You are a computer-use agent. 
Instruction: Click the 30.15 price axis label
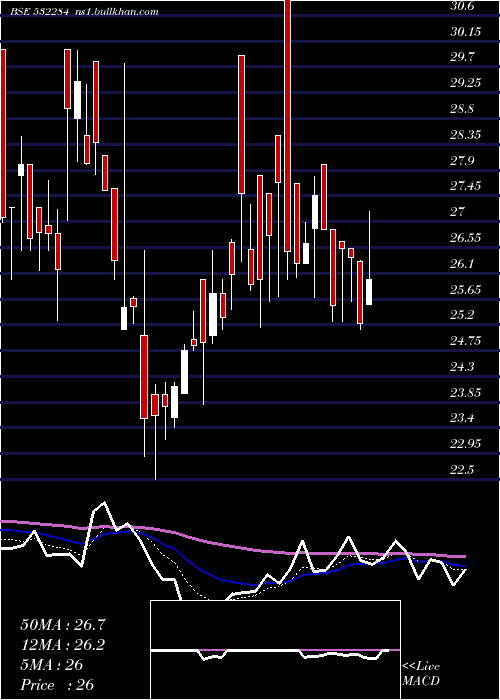pos(465,32)
